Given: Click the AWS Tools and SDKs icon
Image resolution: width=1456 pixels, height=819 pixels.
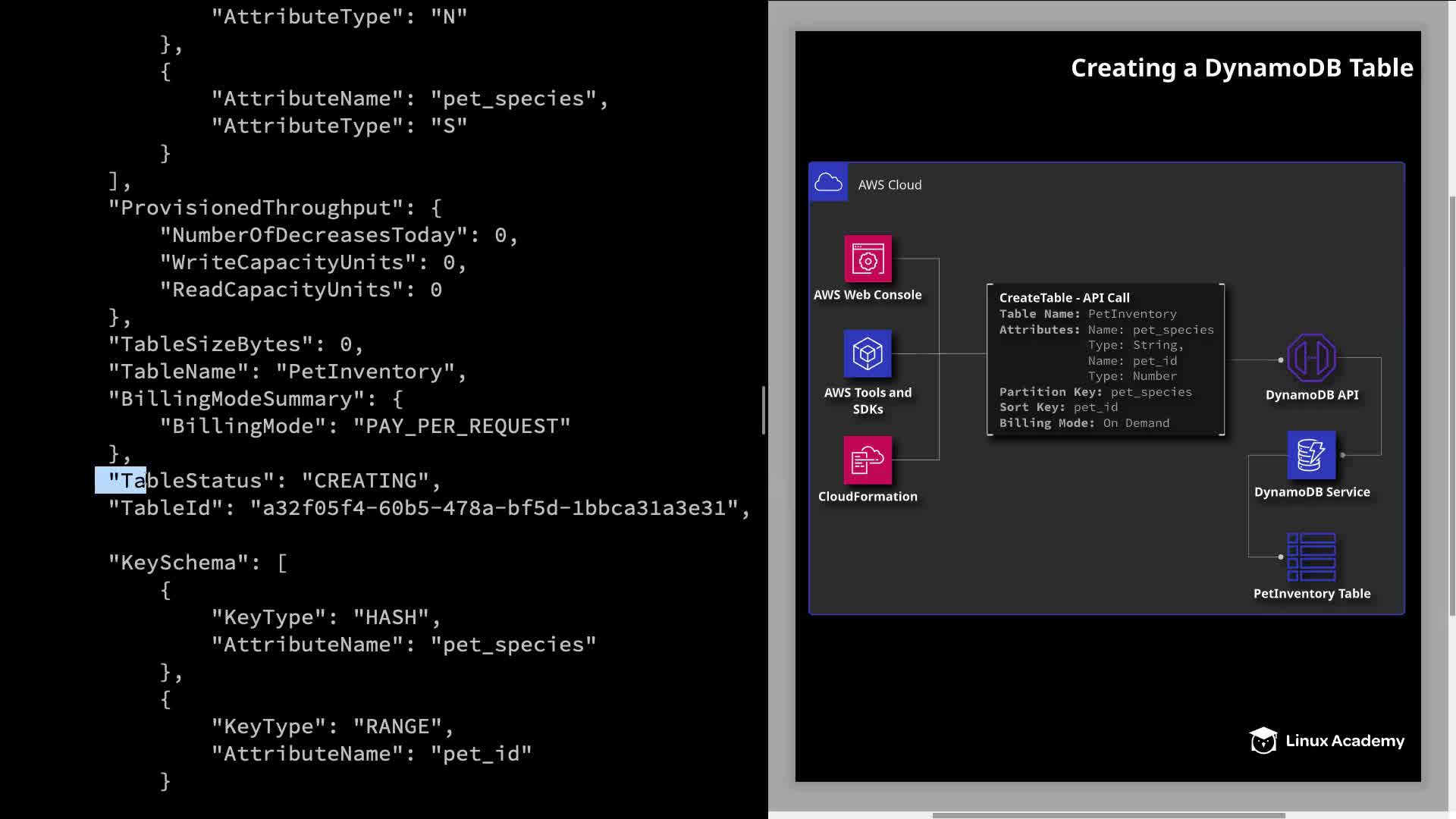Looking at the screenshot, I should [868, 353].
